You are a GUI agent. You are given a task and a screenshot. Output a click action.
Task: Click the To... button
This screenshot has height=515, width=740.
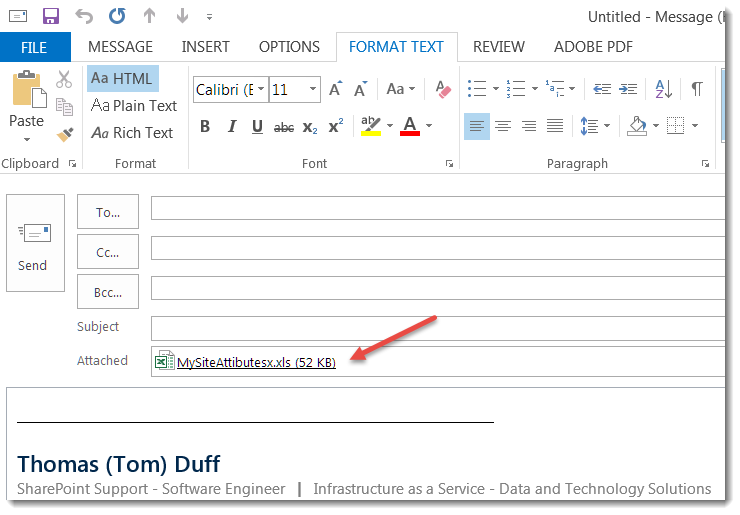(x=108, y=211)
